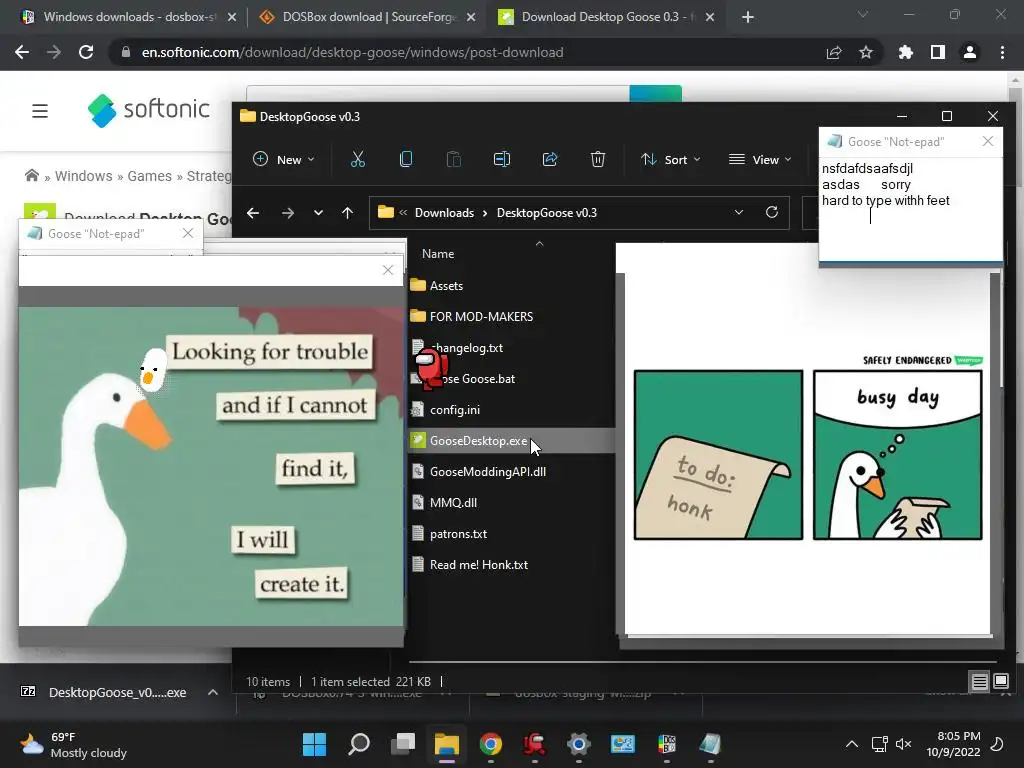Screen dimensions: 1024x768
Task: Click the Copy icon in Explorer toolbar
Action: (406, 159)
